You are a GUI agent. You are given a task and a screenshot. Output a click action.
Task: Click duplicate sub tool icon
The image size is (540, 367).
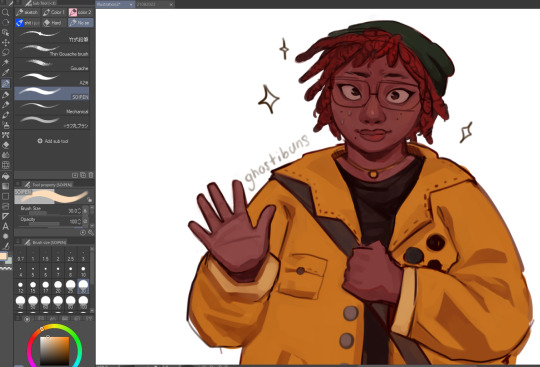pos(83,175)
